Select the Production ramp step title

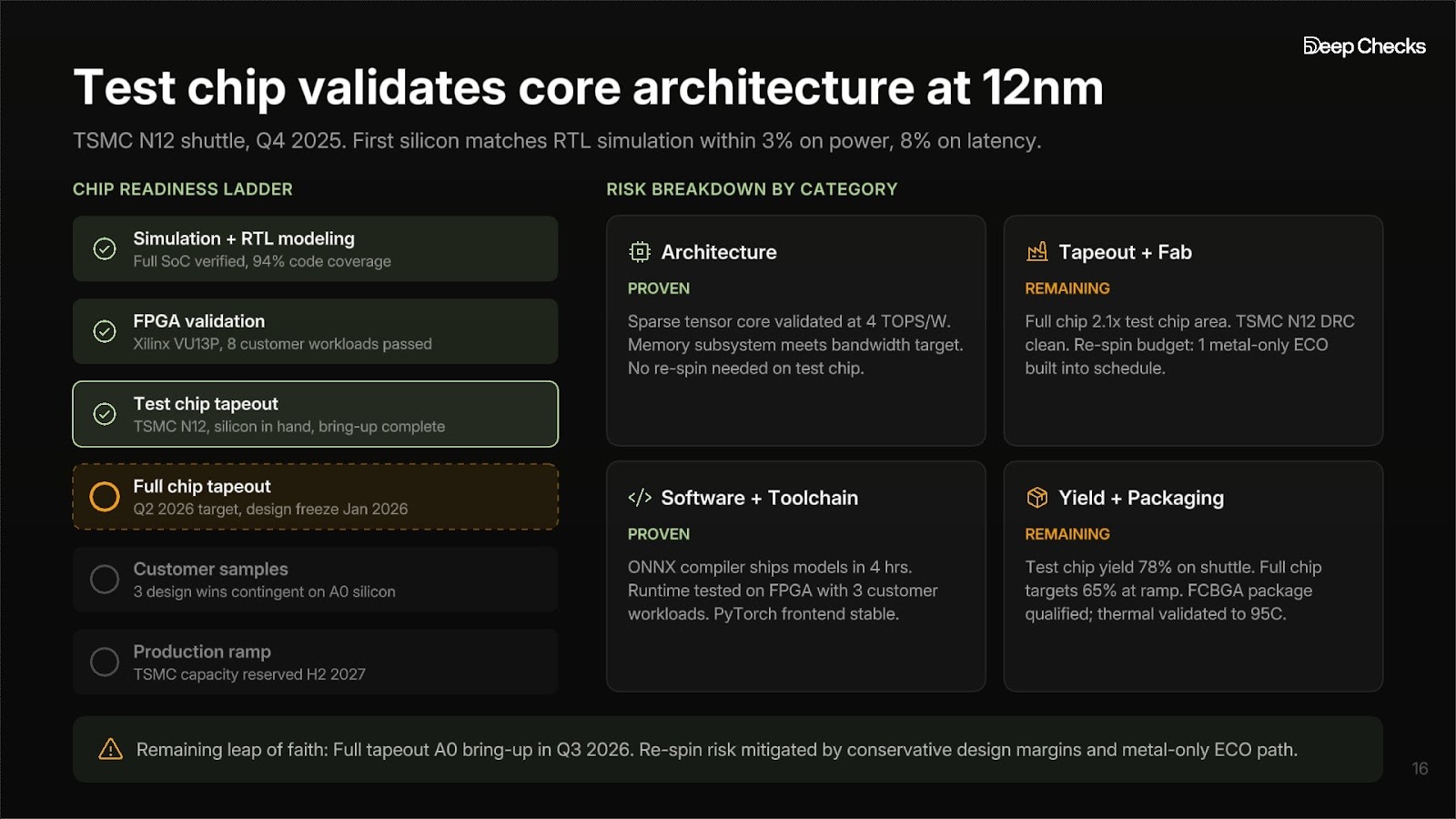point(202,652)
